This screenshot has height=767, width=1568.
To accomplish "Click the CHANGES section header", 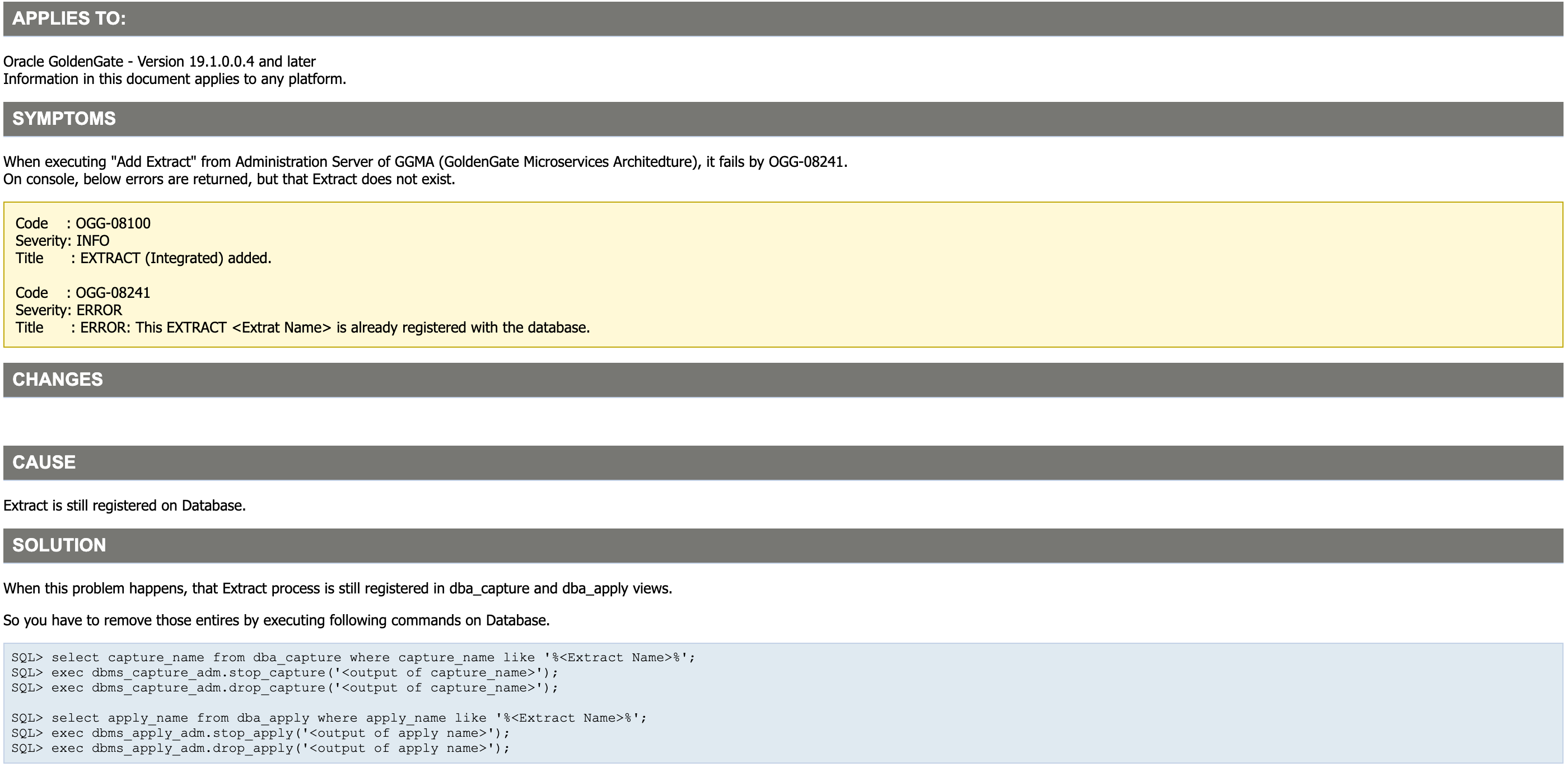I will [x=58, y=380].
